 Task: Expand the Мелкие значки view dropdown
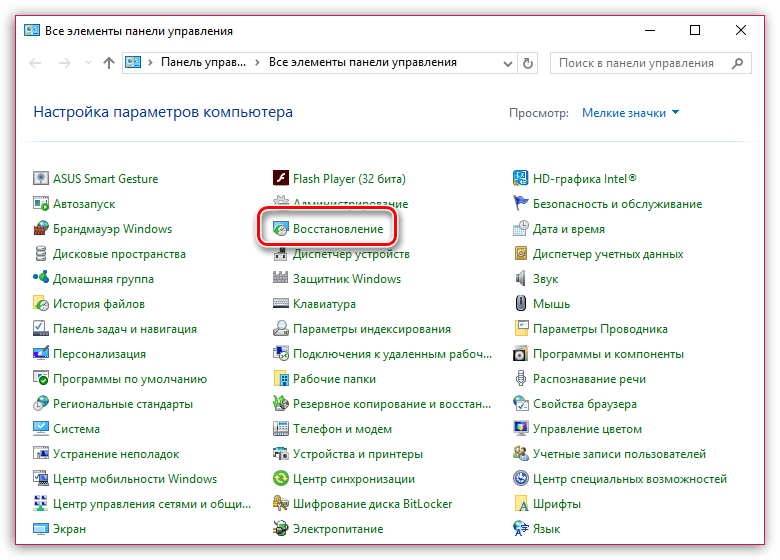(630, 113)
